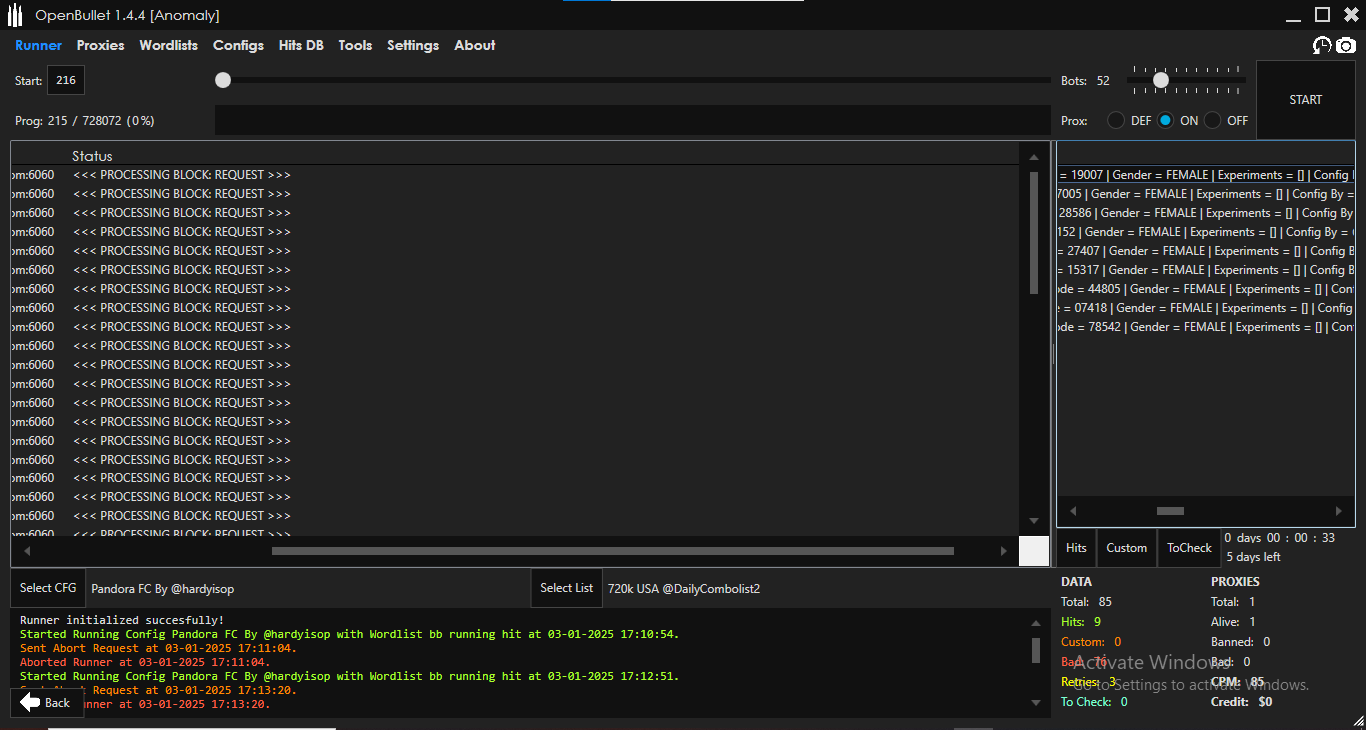
Task: Click the Start value input field
Action: coord(66,80)
